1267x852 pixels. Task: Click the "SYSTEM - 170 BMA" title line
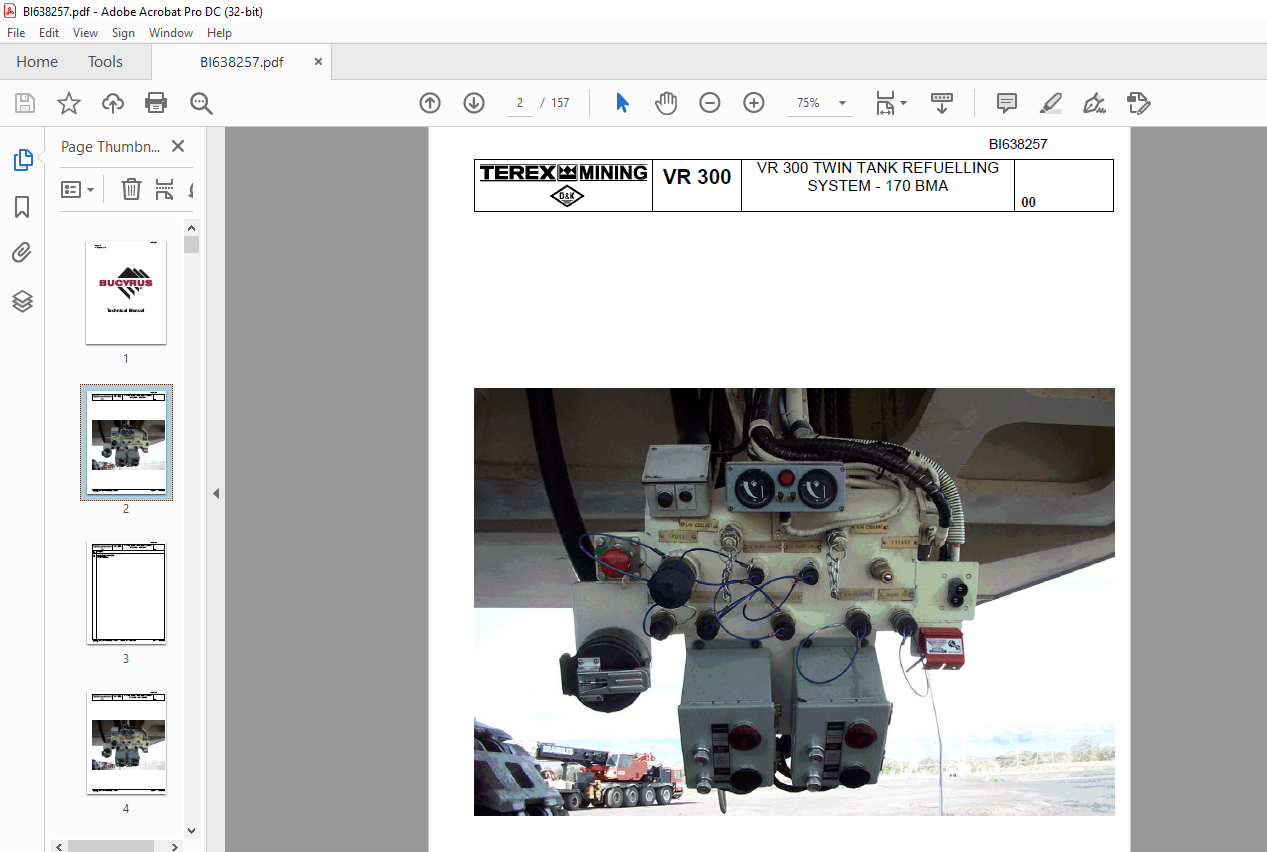coord(878,186)
